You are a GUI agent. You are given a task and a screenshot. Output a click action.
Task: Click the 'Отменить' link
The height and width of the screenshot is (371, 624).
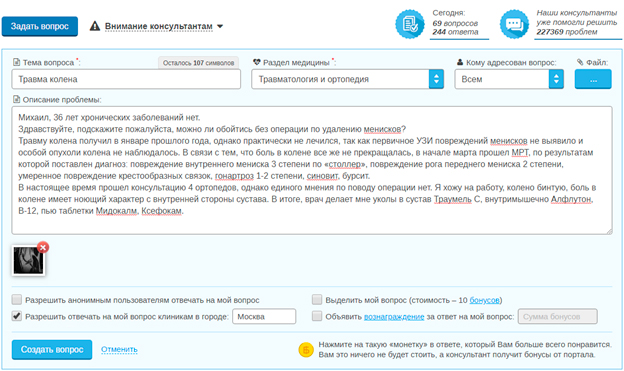point(119,350)
